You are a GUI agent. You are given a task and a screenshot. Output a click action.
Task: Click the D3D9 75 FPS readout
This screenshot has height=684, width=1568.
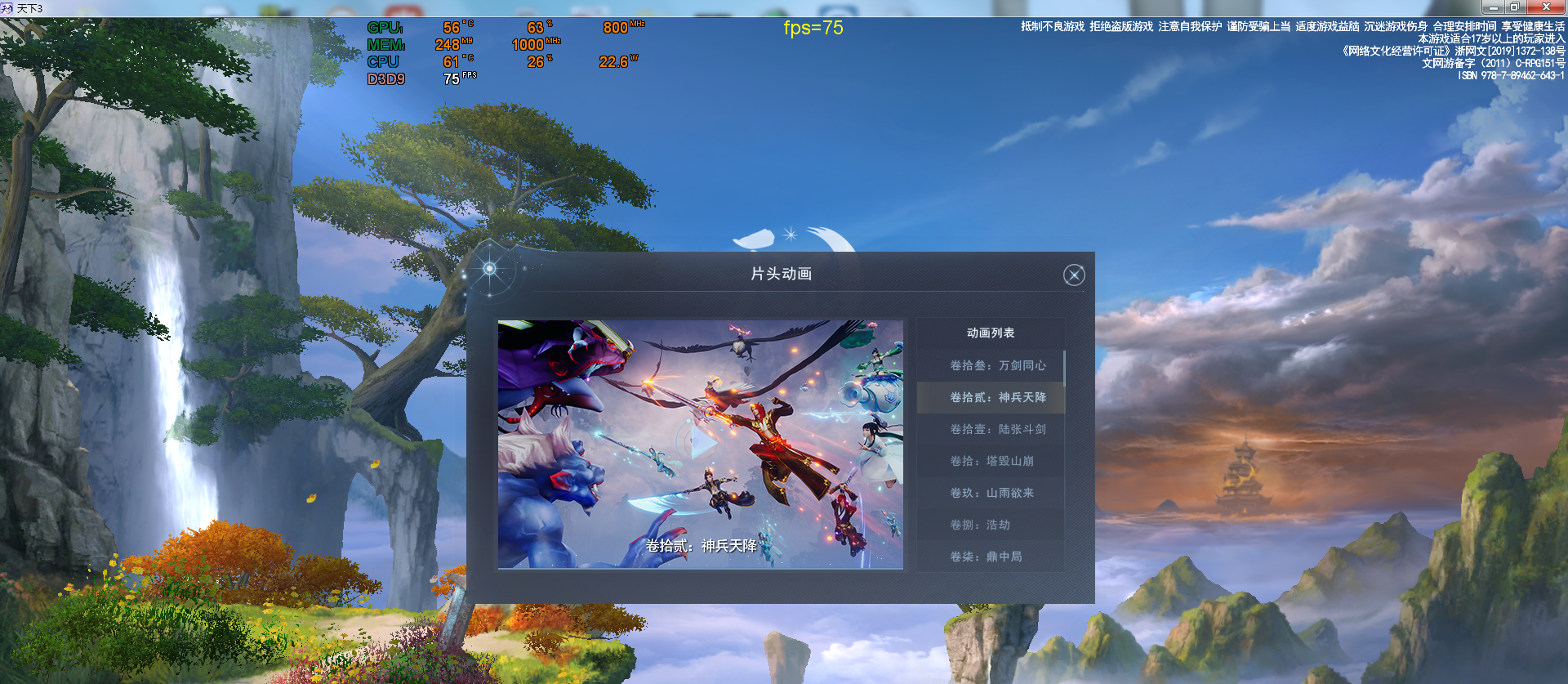point(460,79)
